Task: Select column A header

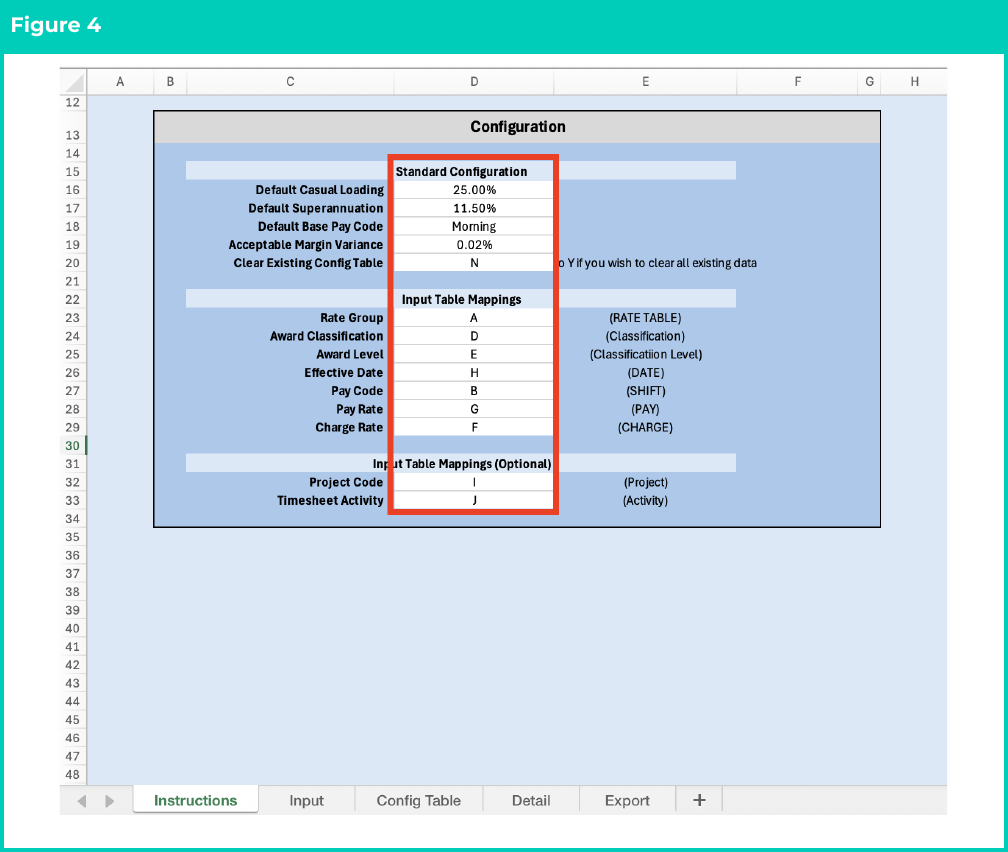Action: coord(120,82)
